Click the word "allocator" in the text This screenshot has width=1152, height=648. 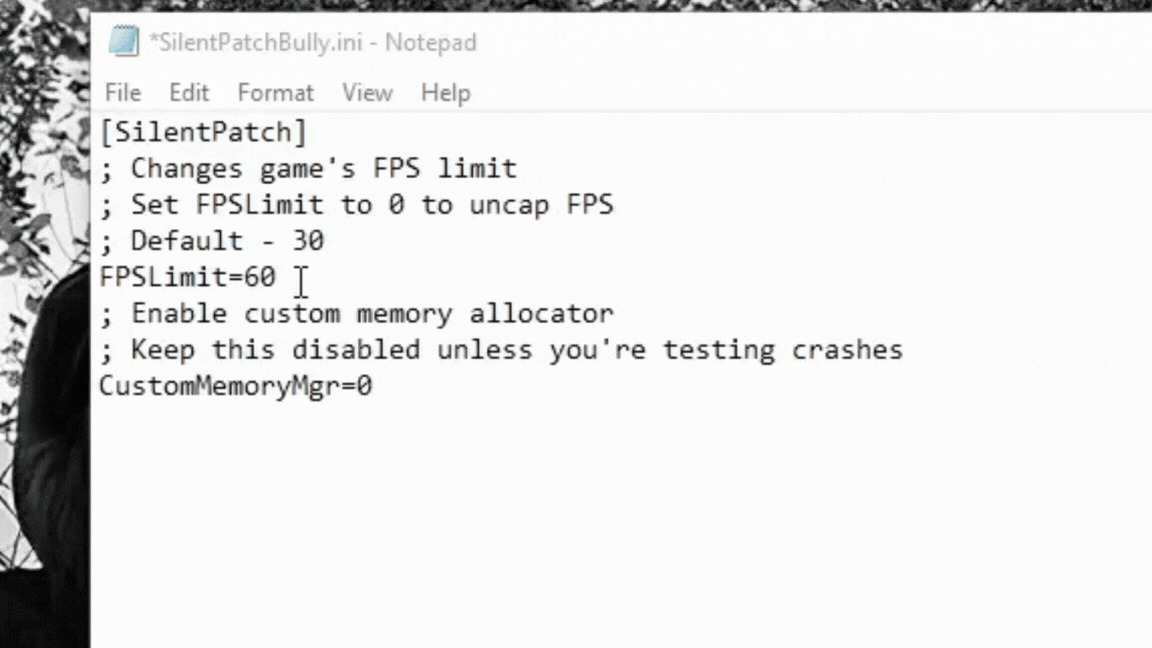click(541, 314)
